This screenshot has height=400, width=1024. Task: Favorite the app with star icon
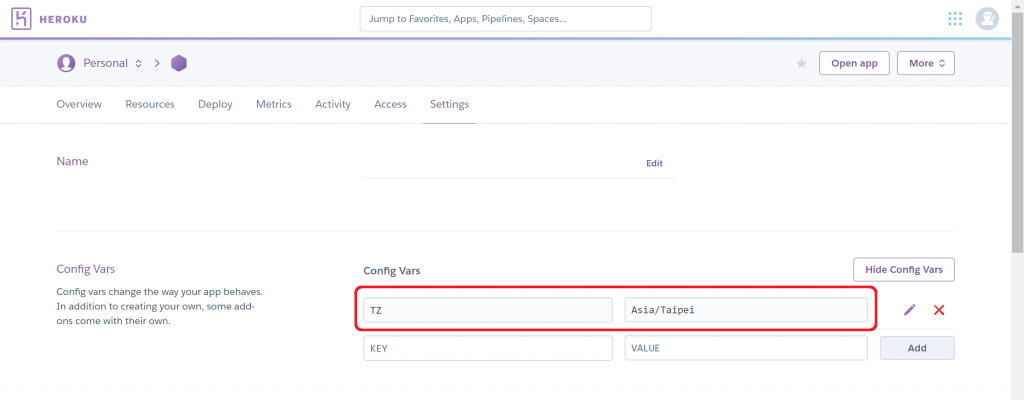point(801,63)
